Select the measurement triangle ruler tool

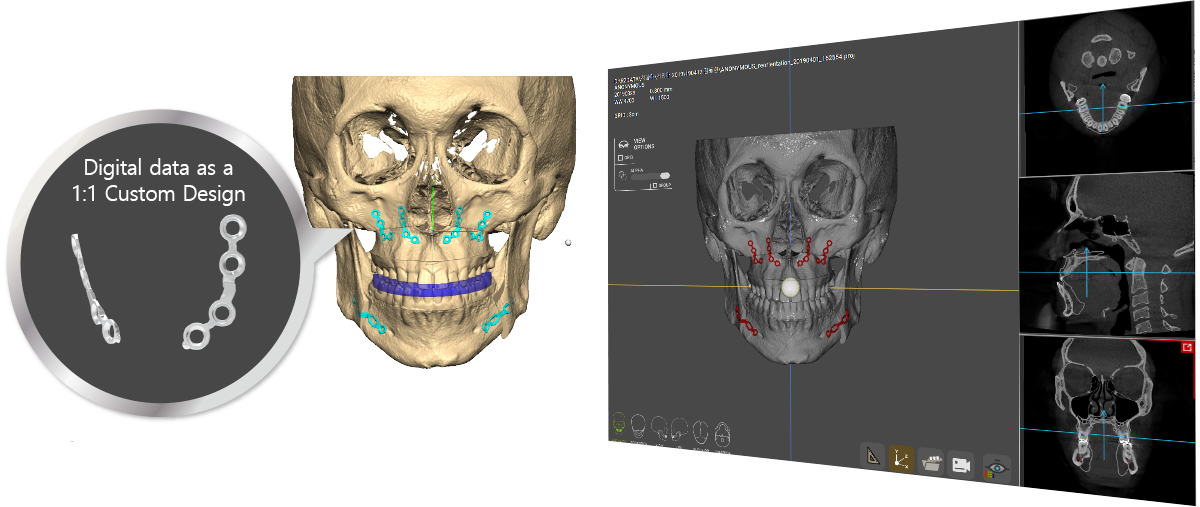coord(874,457)
